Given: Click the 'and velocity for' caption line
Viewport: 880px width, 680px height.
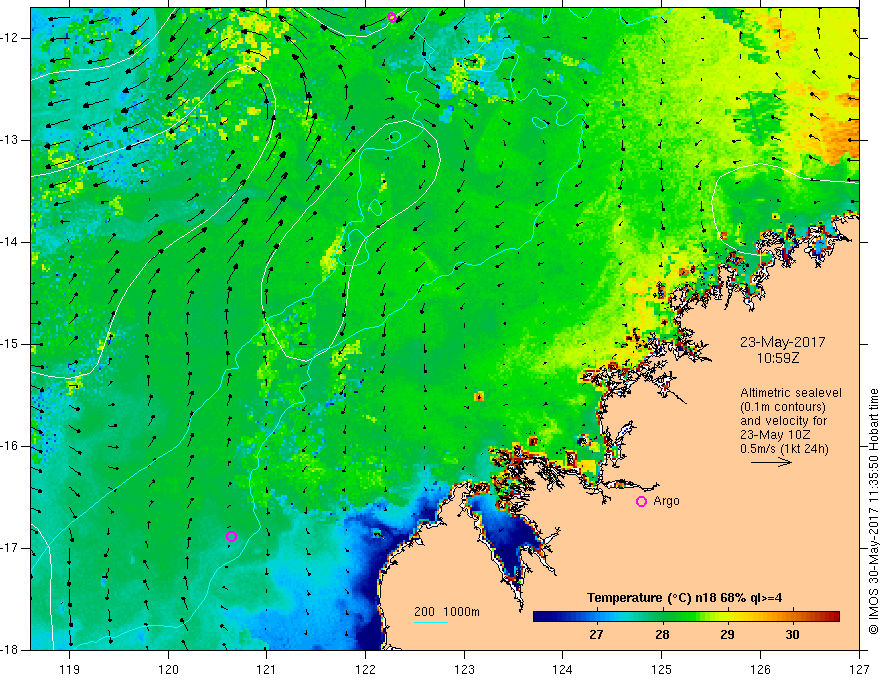Looking at the screenshot, I should (x=783, y=421).
